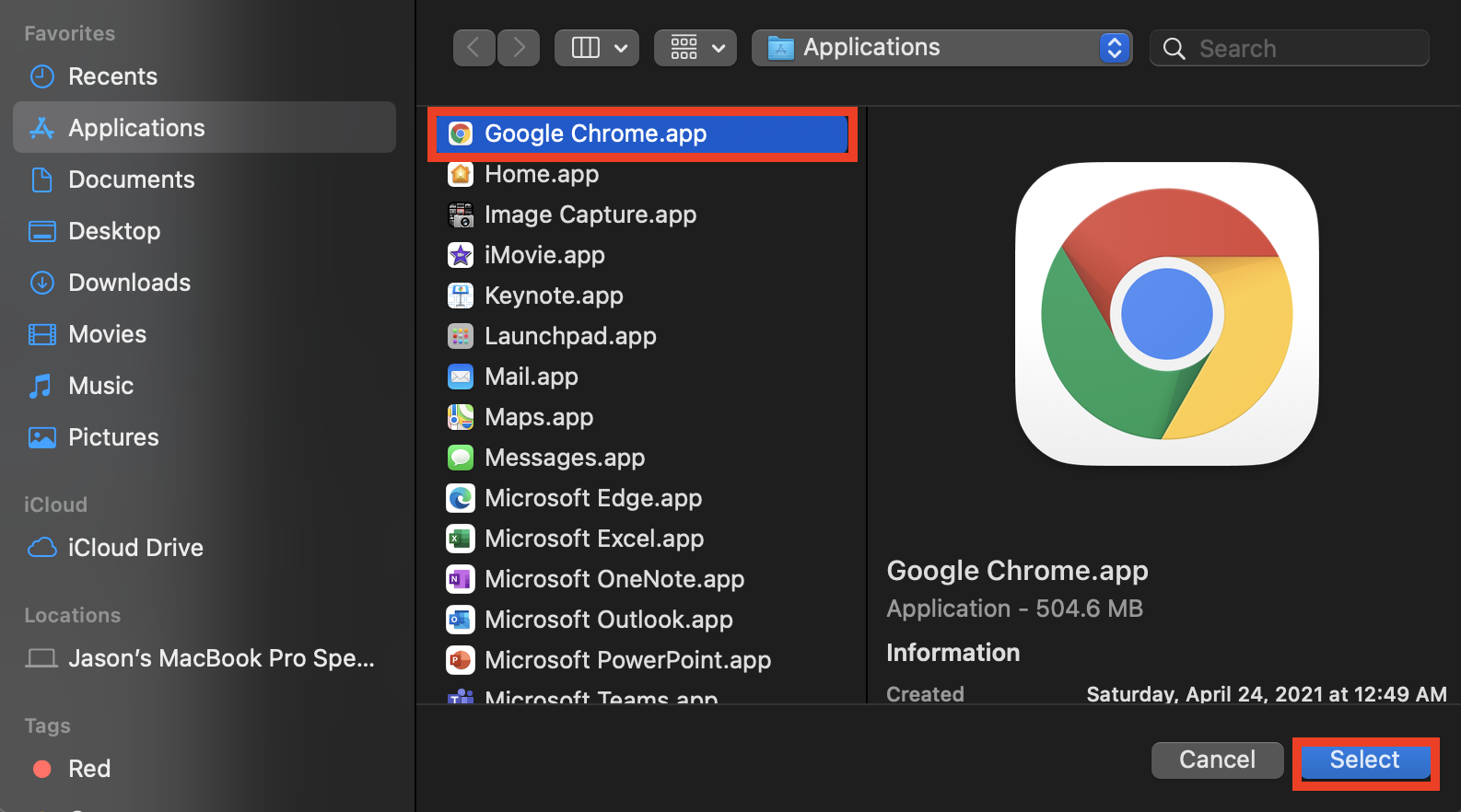
Task: Click the Microsoft PowerPoint icon
Action: pos(461,660)
